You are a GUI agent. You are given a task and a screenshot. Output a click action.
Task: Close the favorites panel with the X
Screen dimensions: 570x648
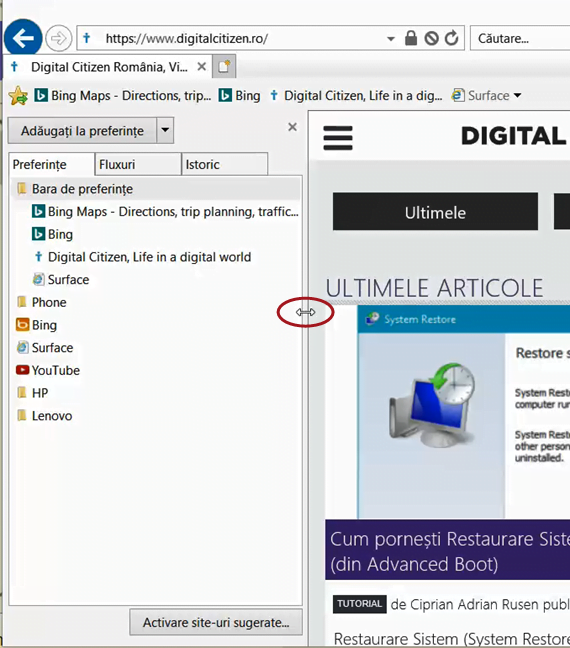(x=292, y=127)
